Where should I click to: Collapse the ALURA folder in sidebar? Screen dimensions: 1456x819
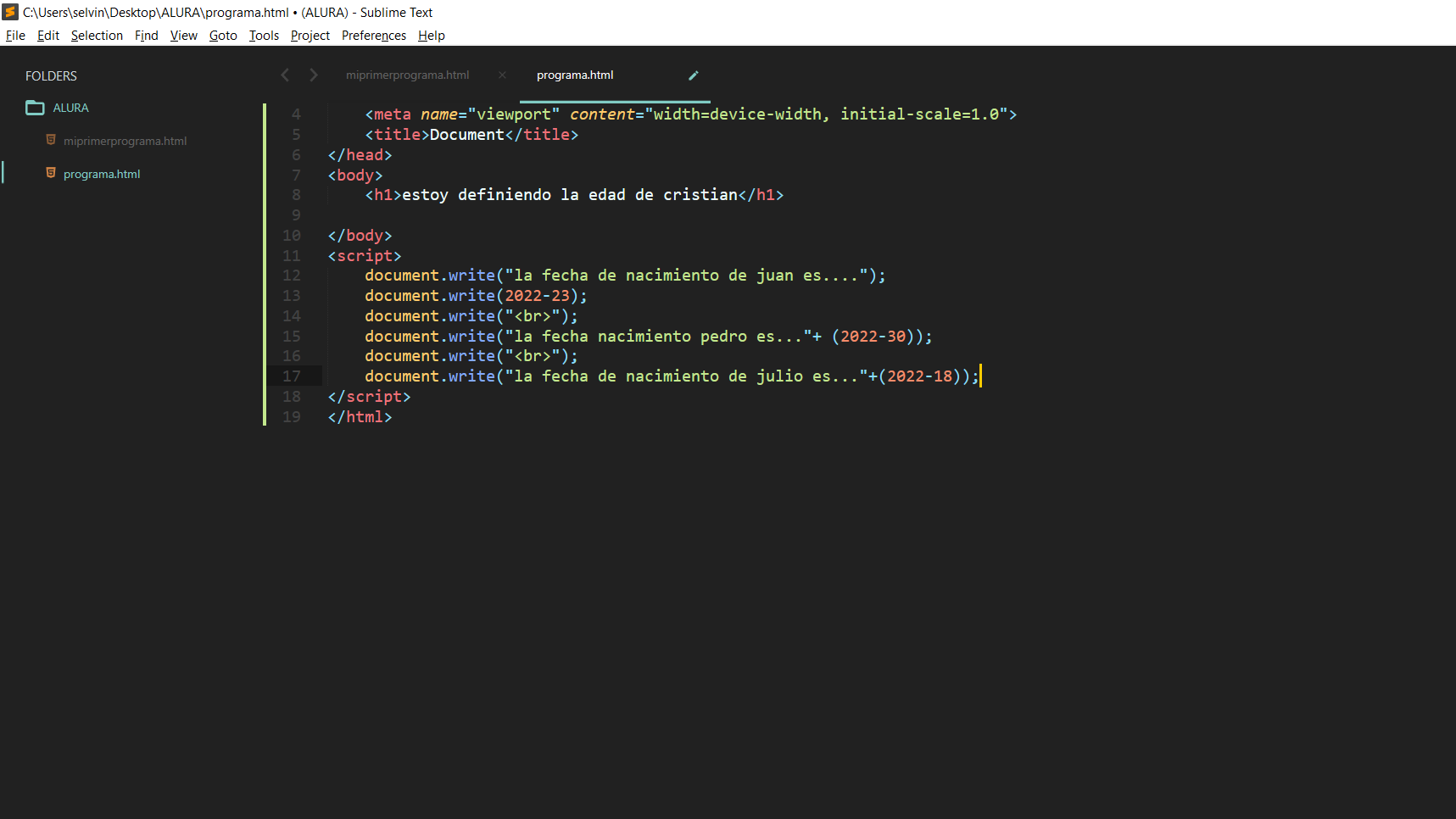pos(70,108)
